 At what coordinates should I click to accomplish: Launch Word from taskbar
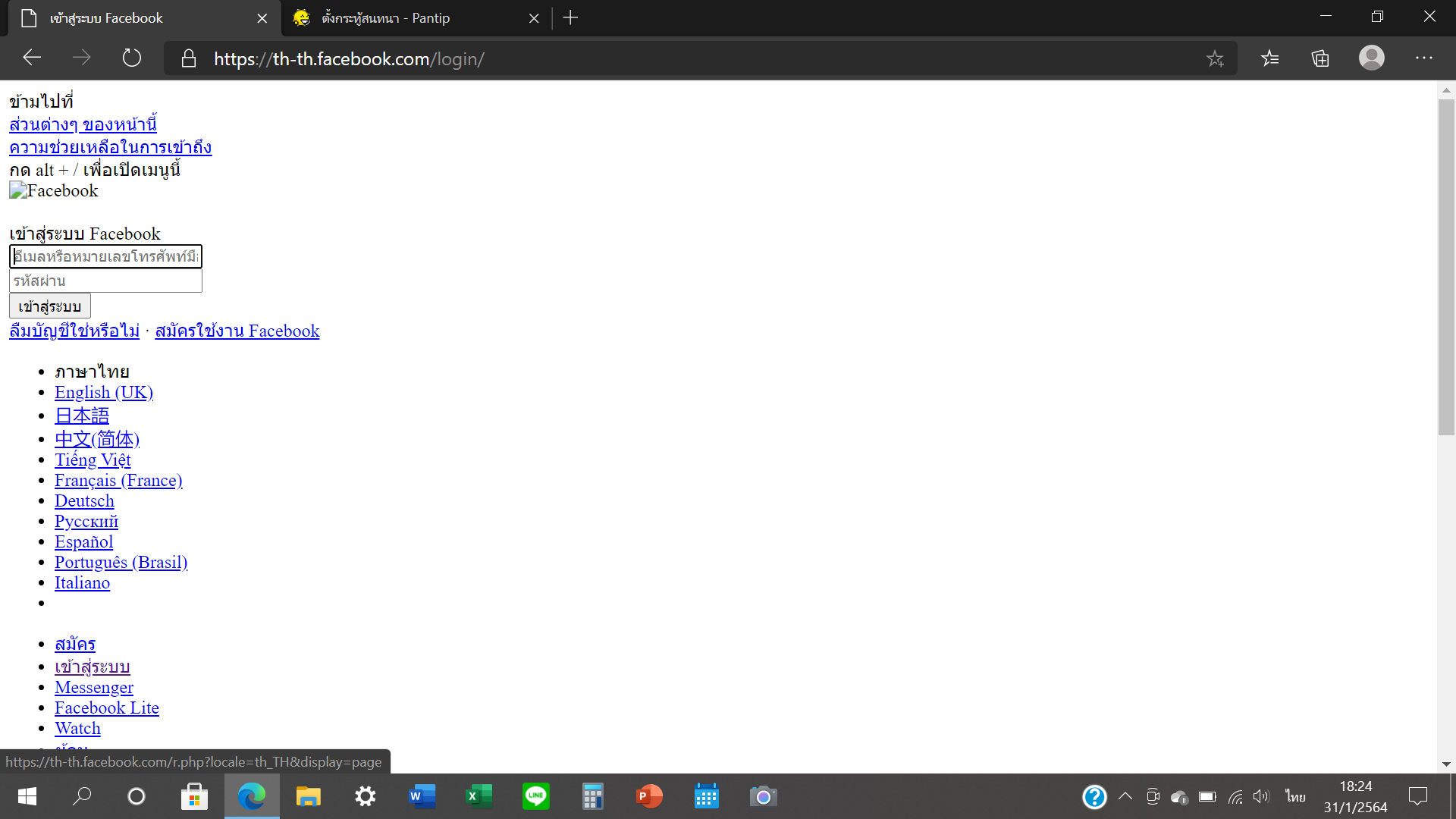422,796
